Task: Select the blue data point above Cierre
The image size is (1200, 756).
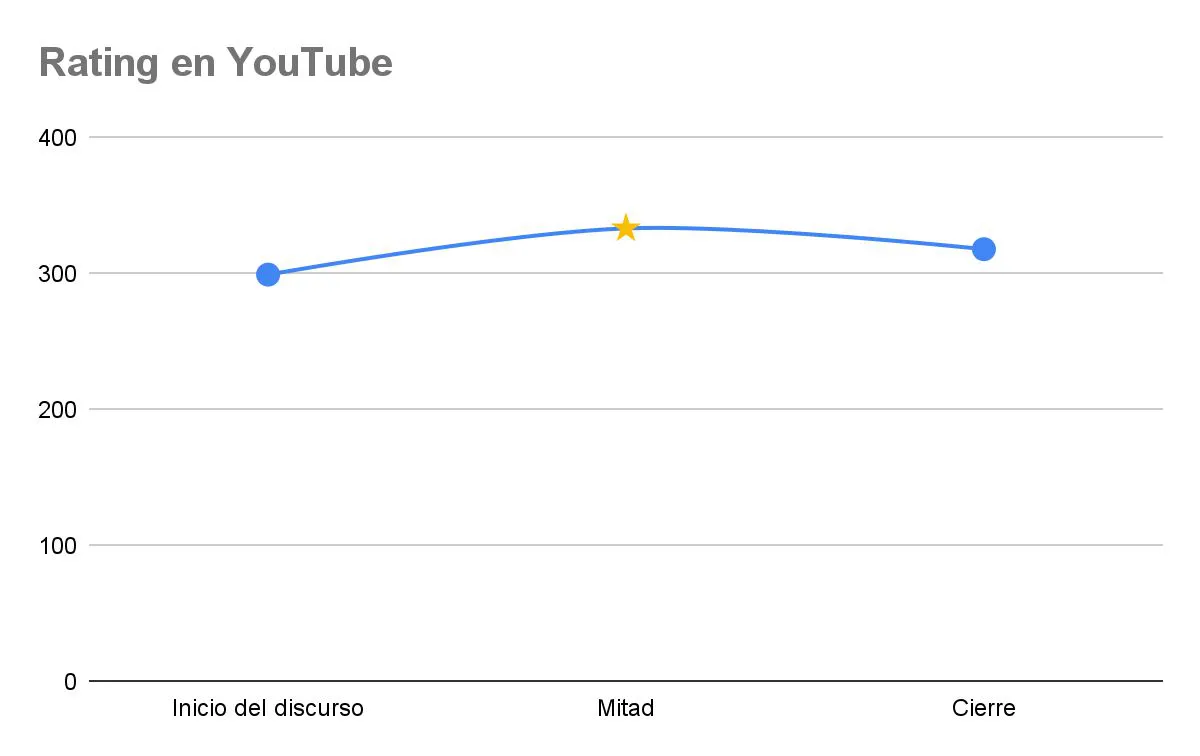Action: 983,249
